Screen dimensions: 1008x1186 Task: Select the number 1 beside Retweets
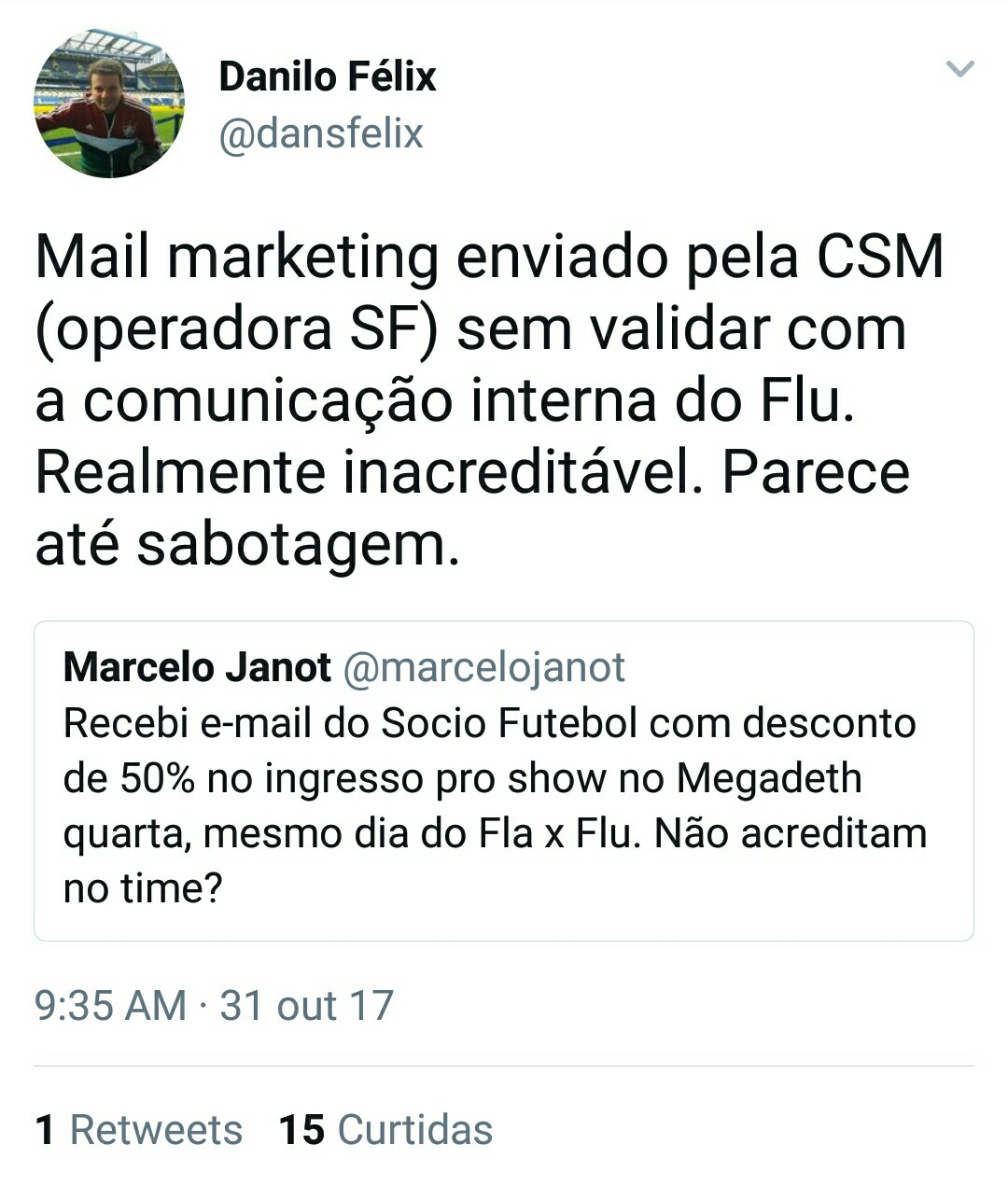(45, 1130)
